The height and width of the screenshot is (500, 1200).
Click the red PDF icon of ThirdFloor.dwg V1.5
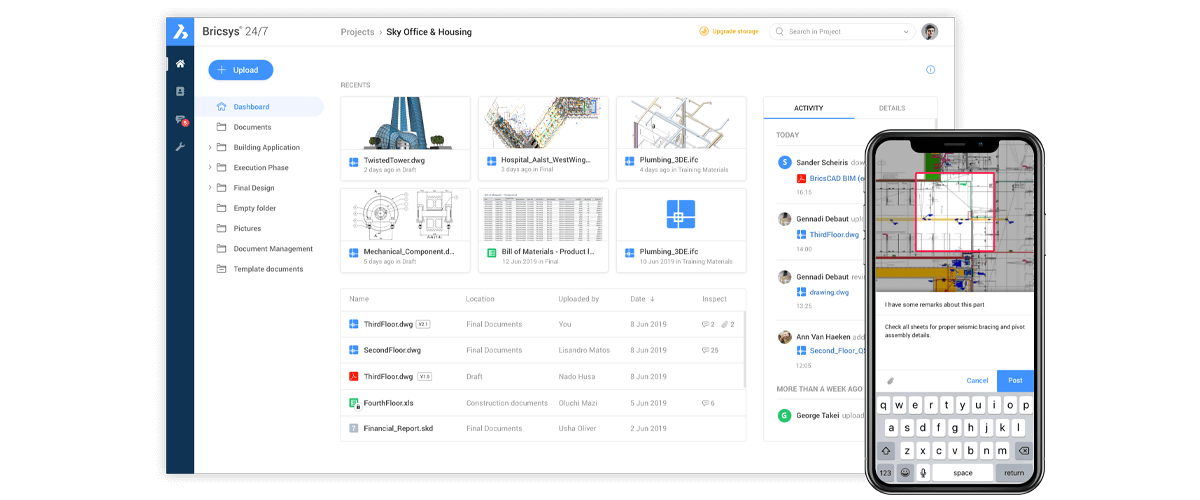(354, 376)
